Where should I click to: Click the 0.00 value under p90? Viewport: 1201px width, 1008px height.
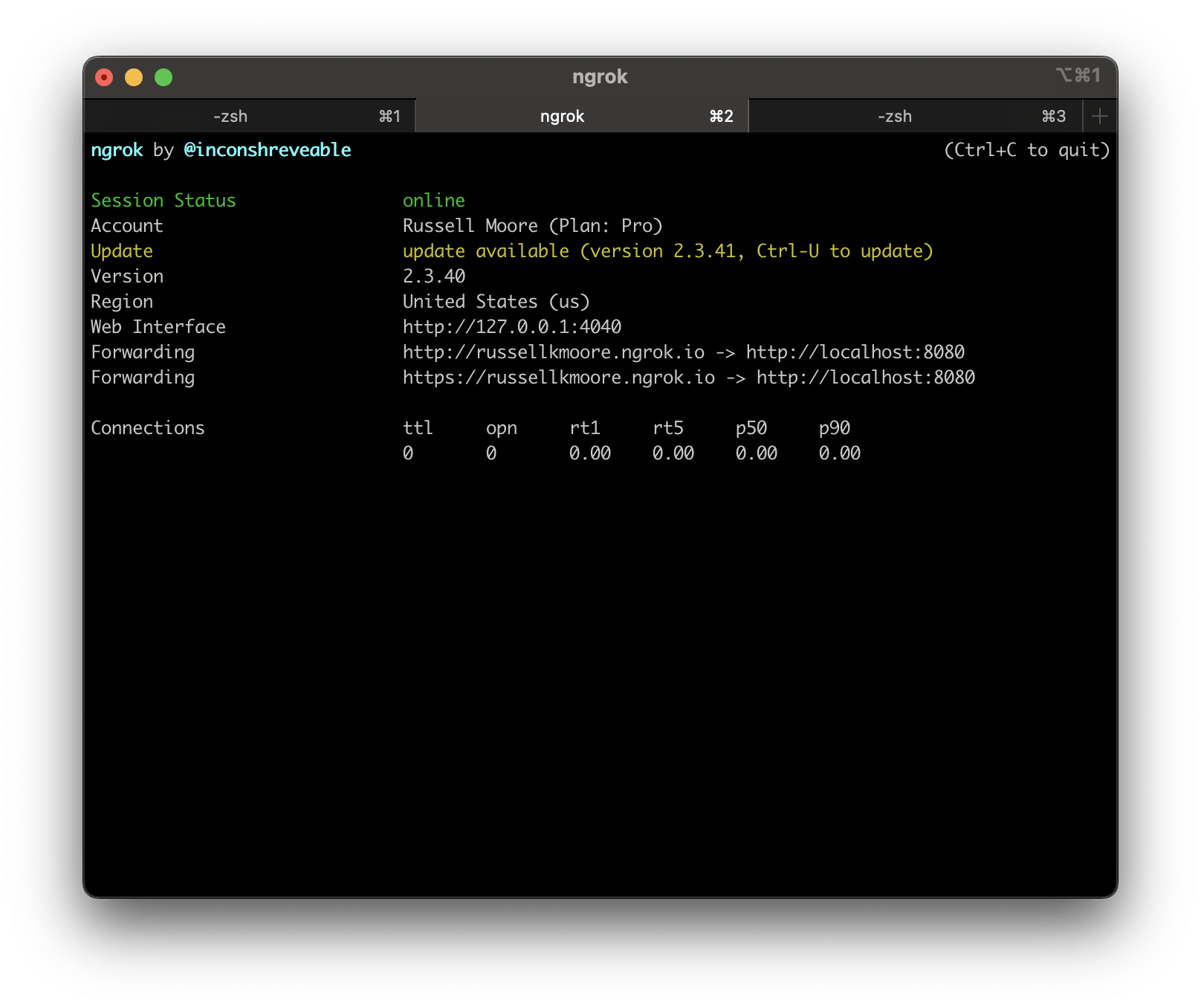(x=840, y=453)
